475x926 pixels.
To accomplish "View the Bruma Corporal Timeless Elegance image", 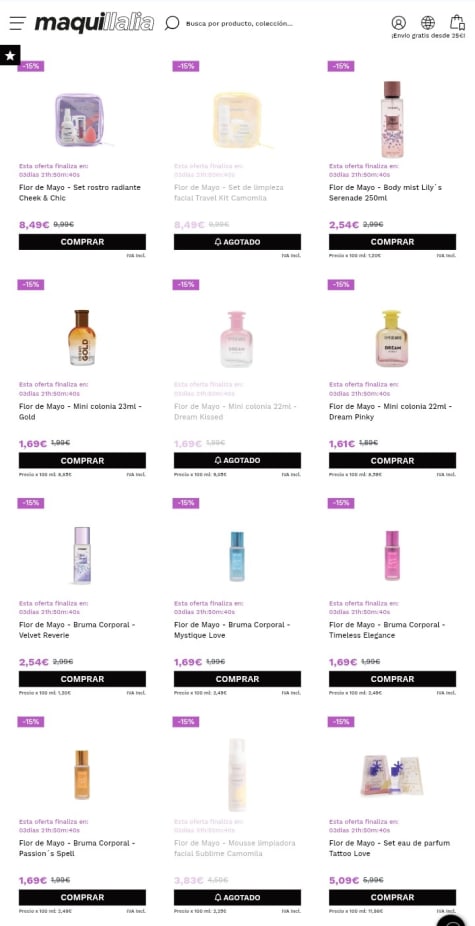I will pyautogui.click(x=392, y=556).
